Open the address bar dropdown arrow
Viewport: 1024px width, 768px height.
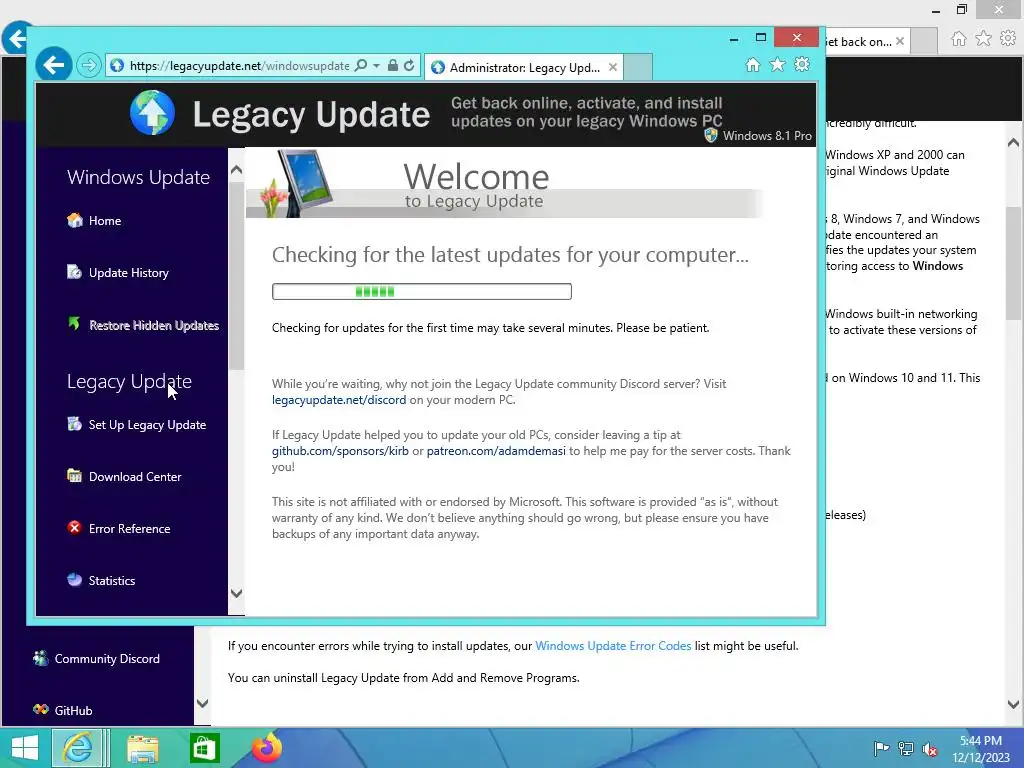click(376, 65)
